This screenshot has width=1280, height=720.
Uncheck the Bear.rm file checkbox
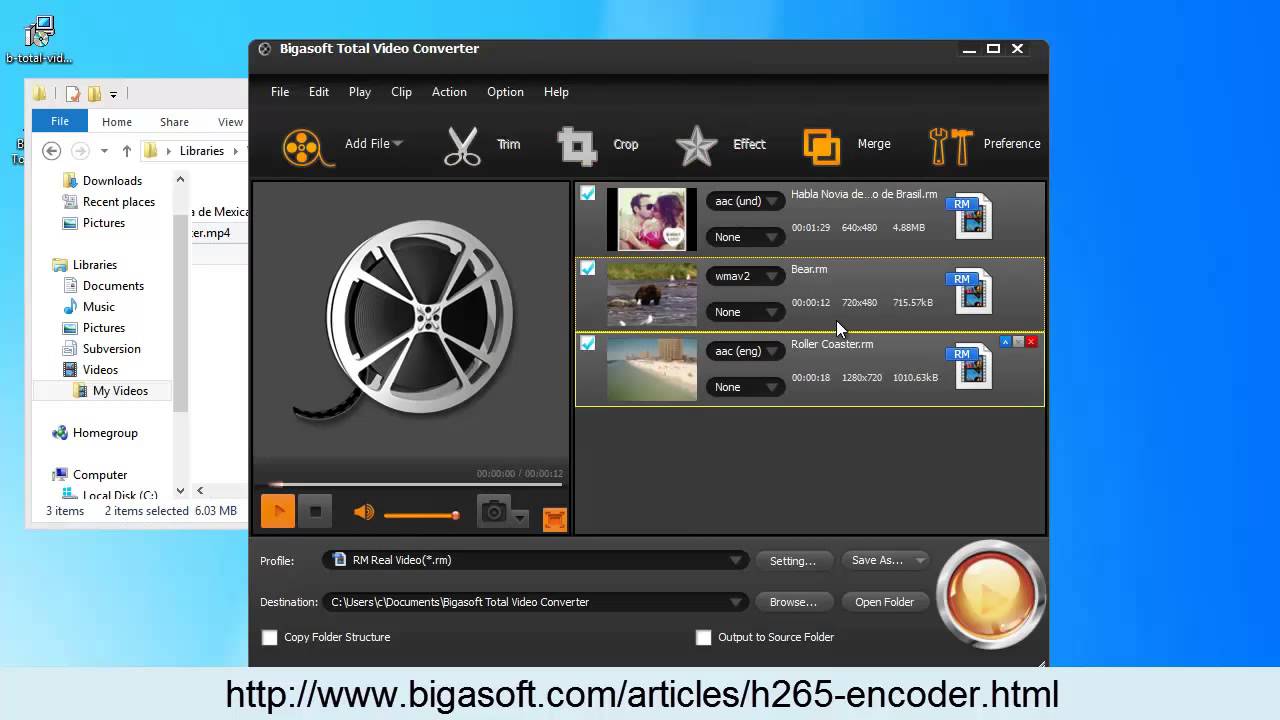pyautogui.click(x=588, y=268)
